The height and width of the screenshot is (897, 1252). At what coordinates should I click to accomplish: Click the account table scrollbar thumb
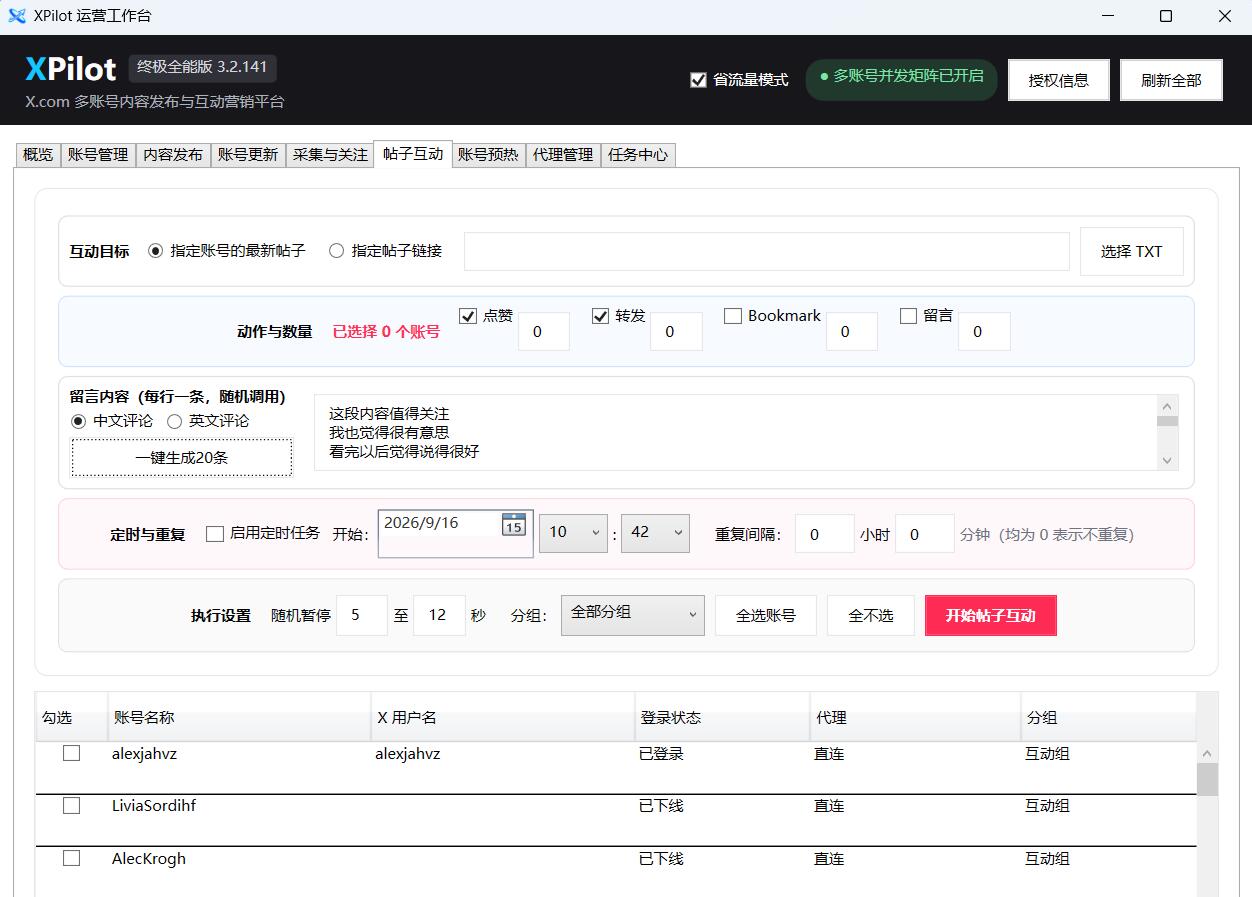[x=1207, y=779]
